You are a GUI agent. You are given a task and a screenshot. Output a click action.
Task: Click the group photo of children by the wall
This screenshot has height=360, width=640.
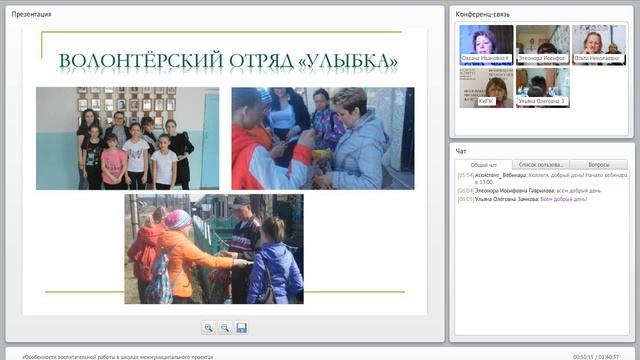click(x=127, y=138)
